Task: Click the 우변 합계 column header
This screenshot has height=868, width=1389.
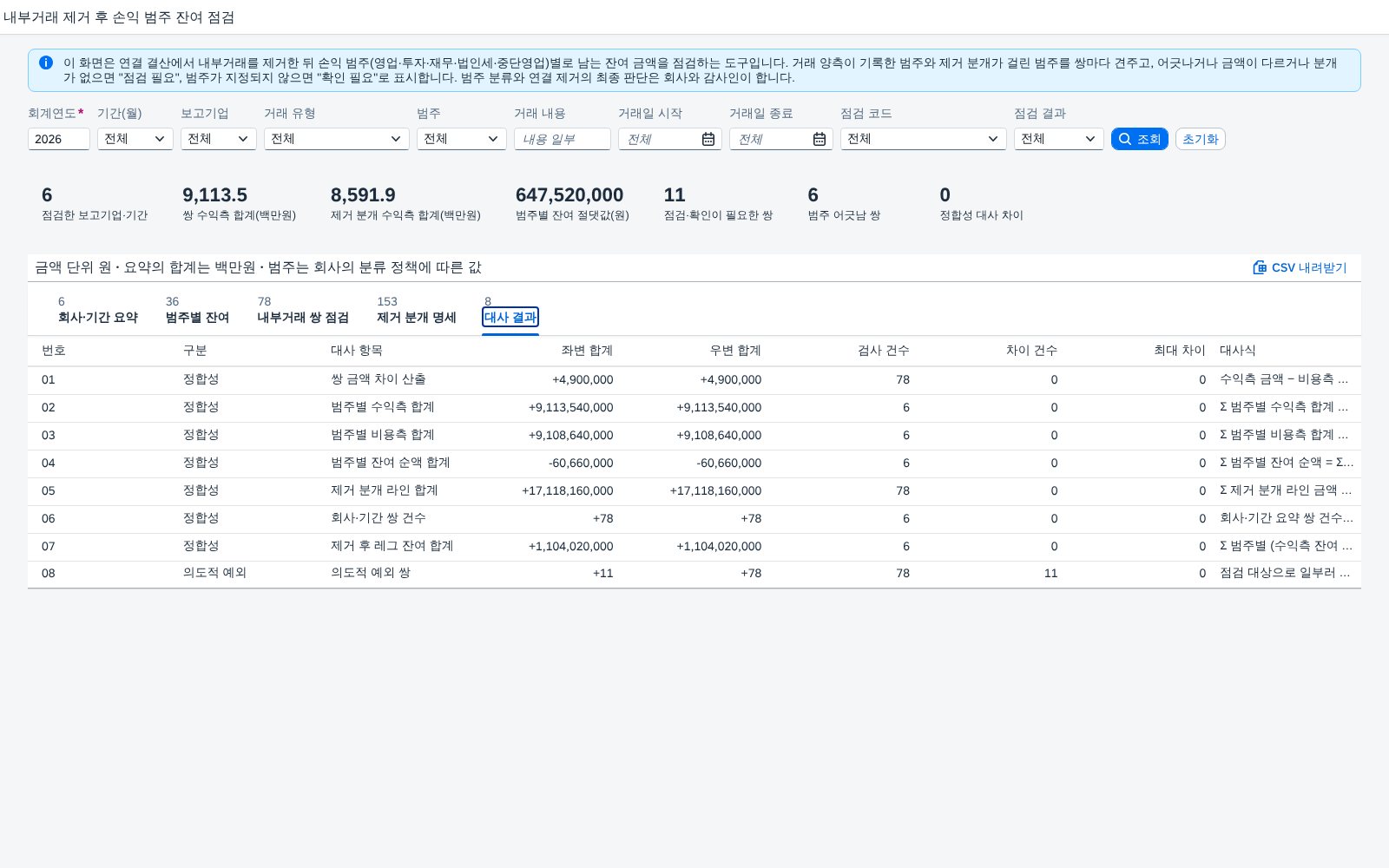Action: (735, 351)
